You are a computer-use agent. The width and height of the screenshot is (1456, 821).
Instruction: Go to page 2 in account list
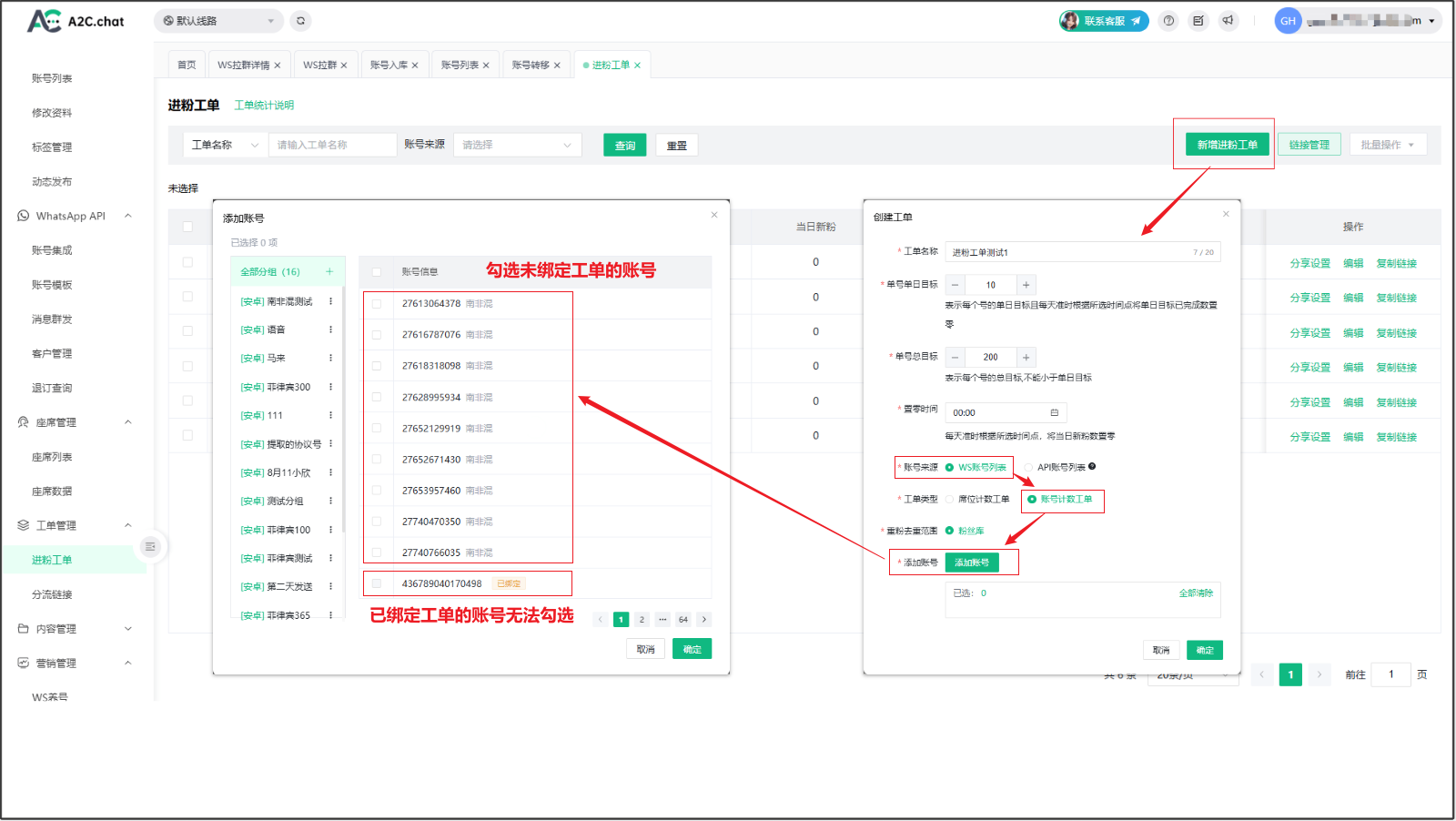(x=642, y=620)
